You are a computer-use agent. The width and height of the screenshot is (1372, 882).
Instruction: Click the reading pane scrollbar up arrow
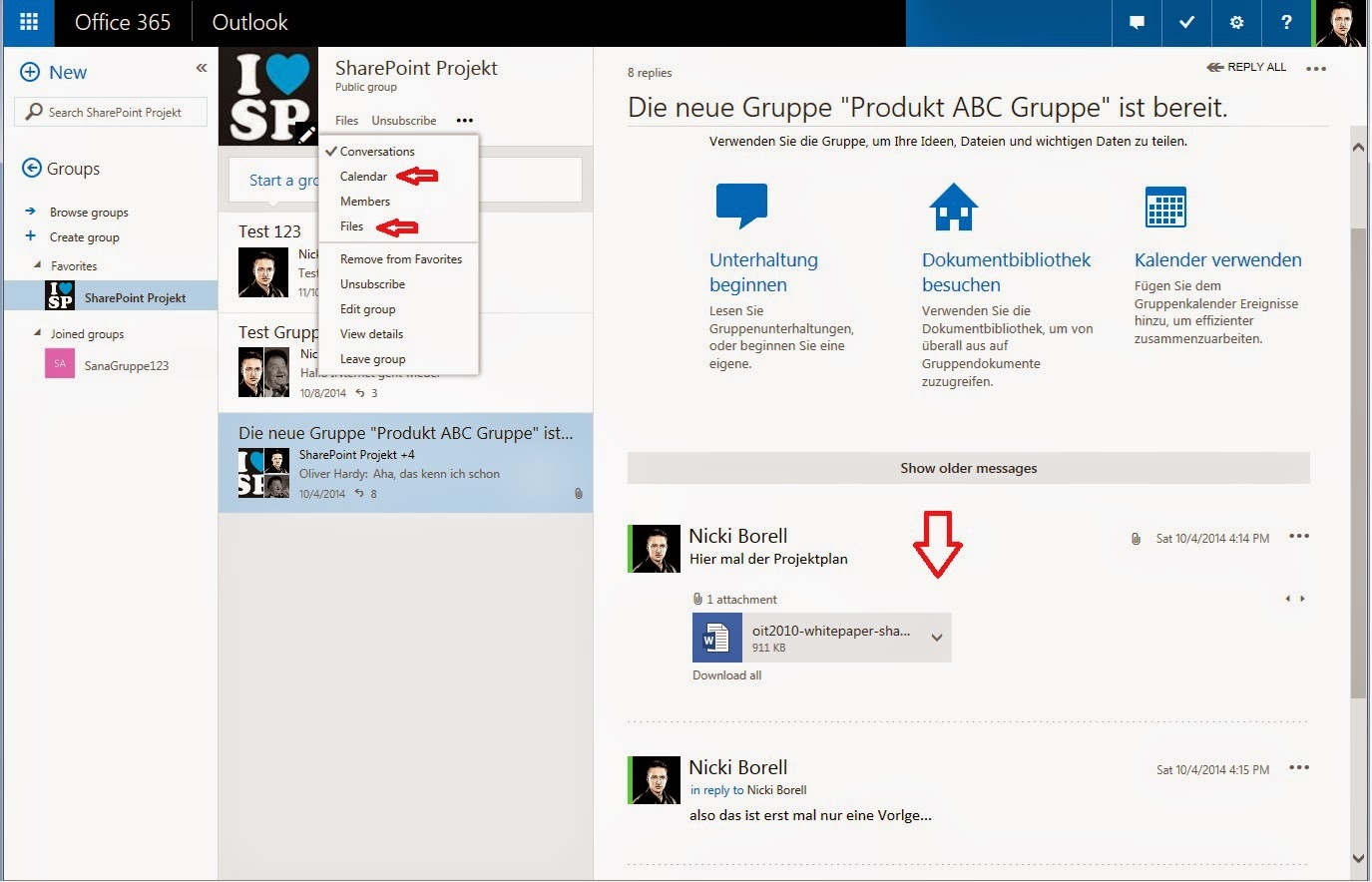(x=1358, y=147)
